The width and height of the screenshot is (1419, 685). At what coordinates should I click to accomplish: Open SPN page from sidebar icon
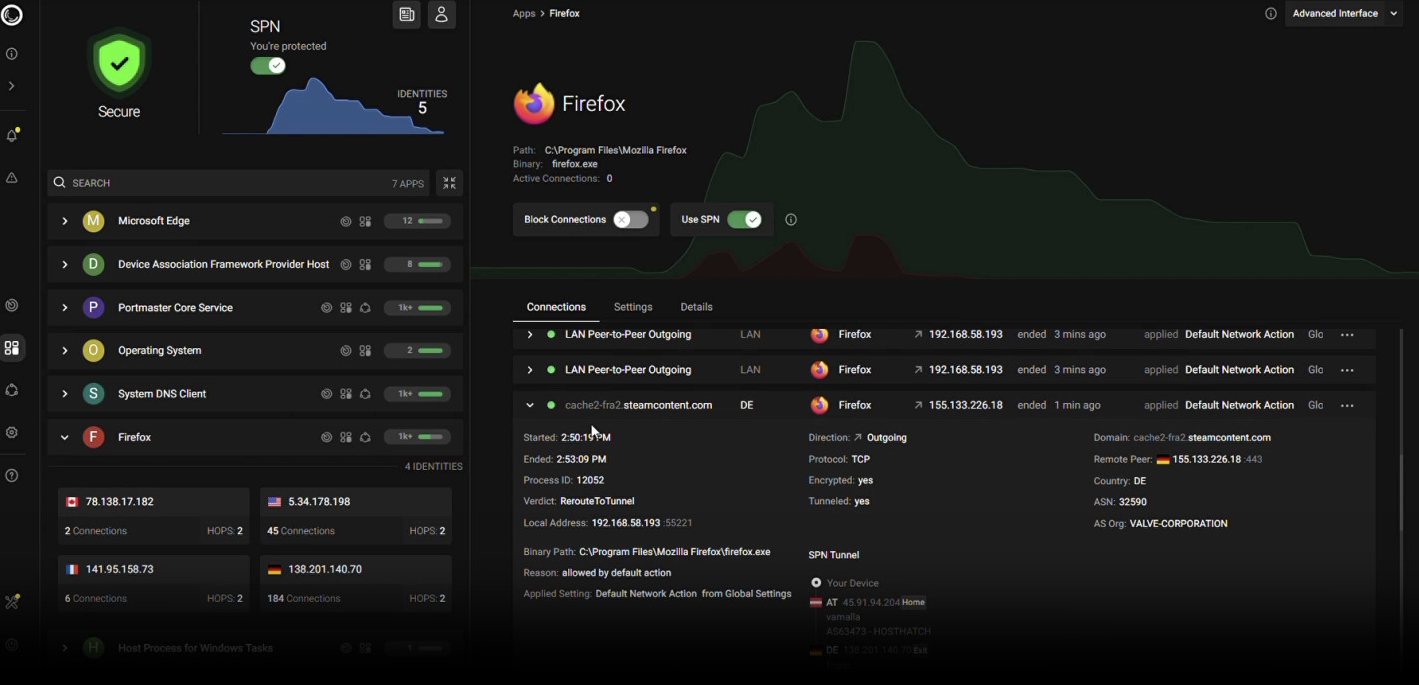12,390
